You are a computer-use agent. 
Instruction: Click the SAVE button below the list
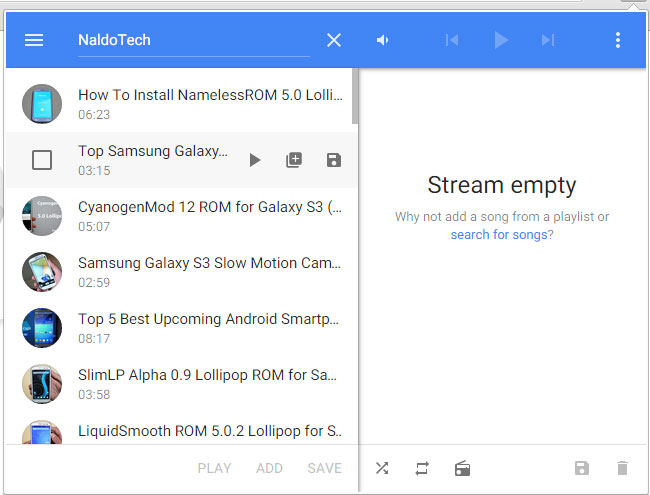click(x=325, y=468)
